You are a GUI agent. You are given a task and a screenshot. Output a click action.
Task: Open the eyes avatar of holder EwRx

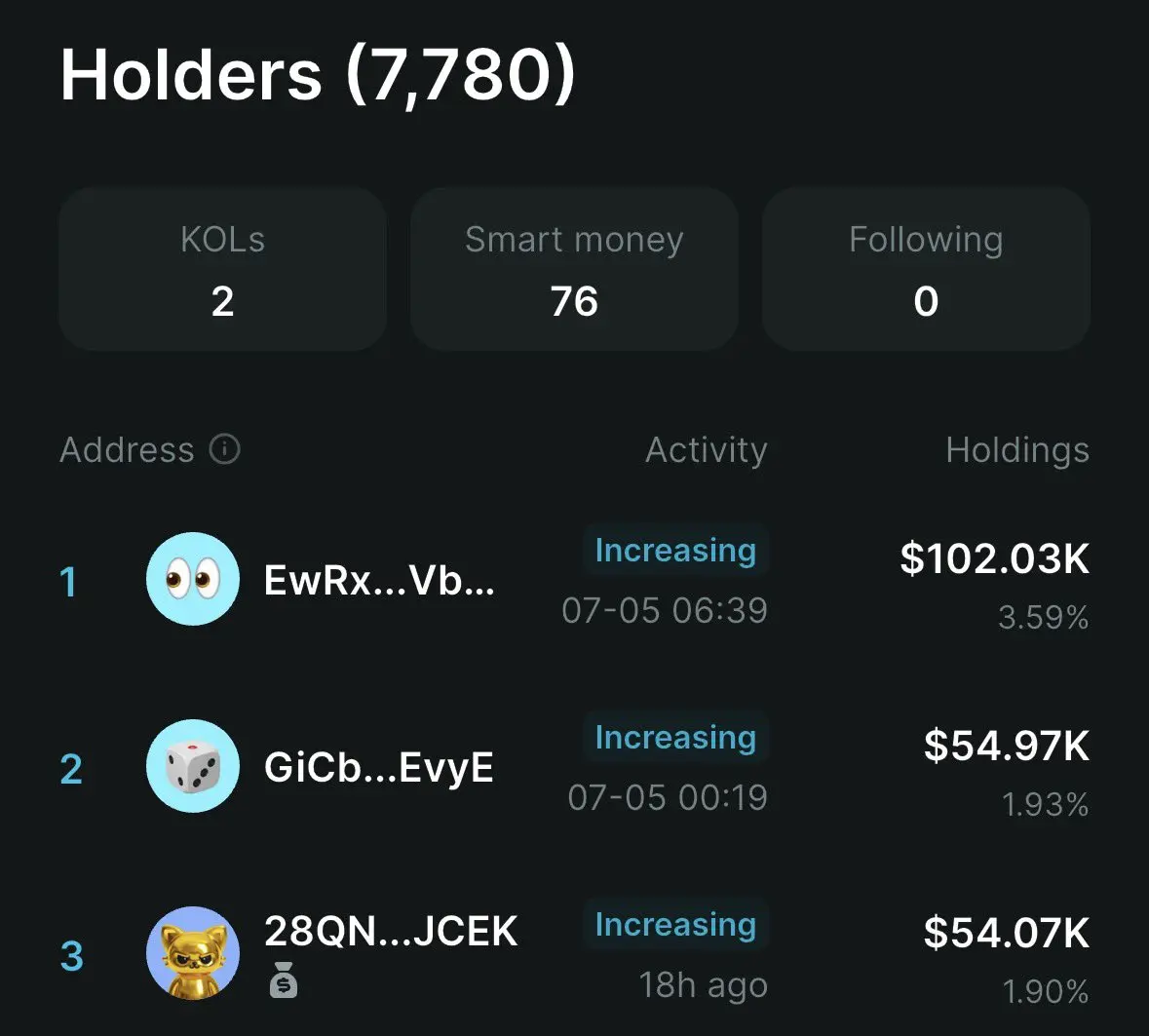[x=193, y=579]
